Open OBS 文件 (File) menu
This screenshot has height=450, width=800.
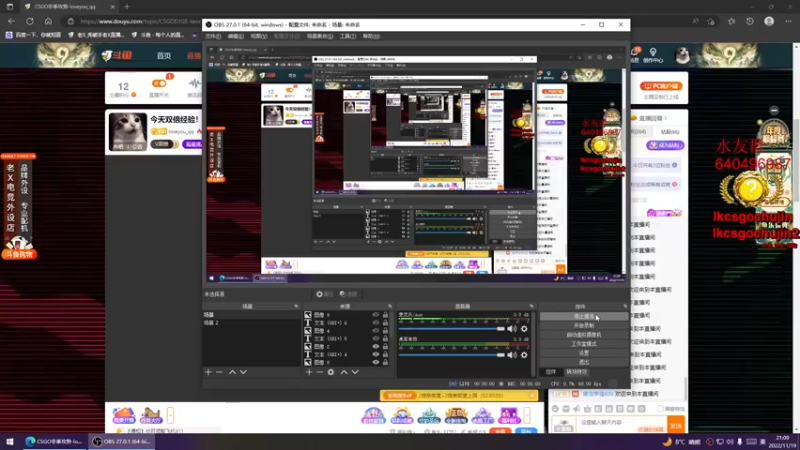pyautogui.click(x=213, y=36)
